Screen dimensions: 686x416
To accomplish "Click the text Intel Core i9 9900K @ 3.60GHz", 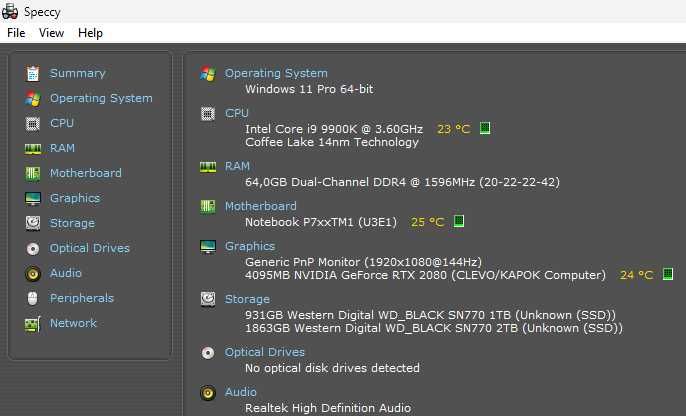I will 334,129.
